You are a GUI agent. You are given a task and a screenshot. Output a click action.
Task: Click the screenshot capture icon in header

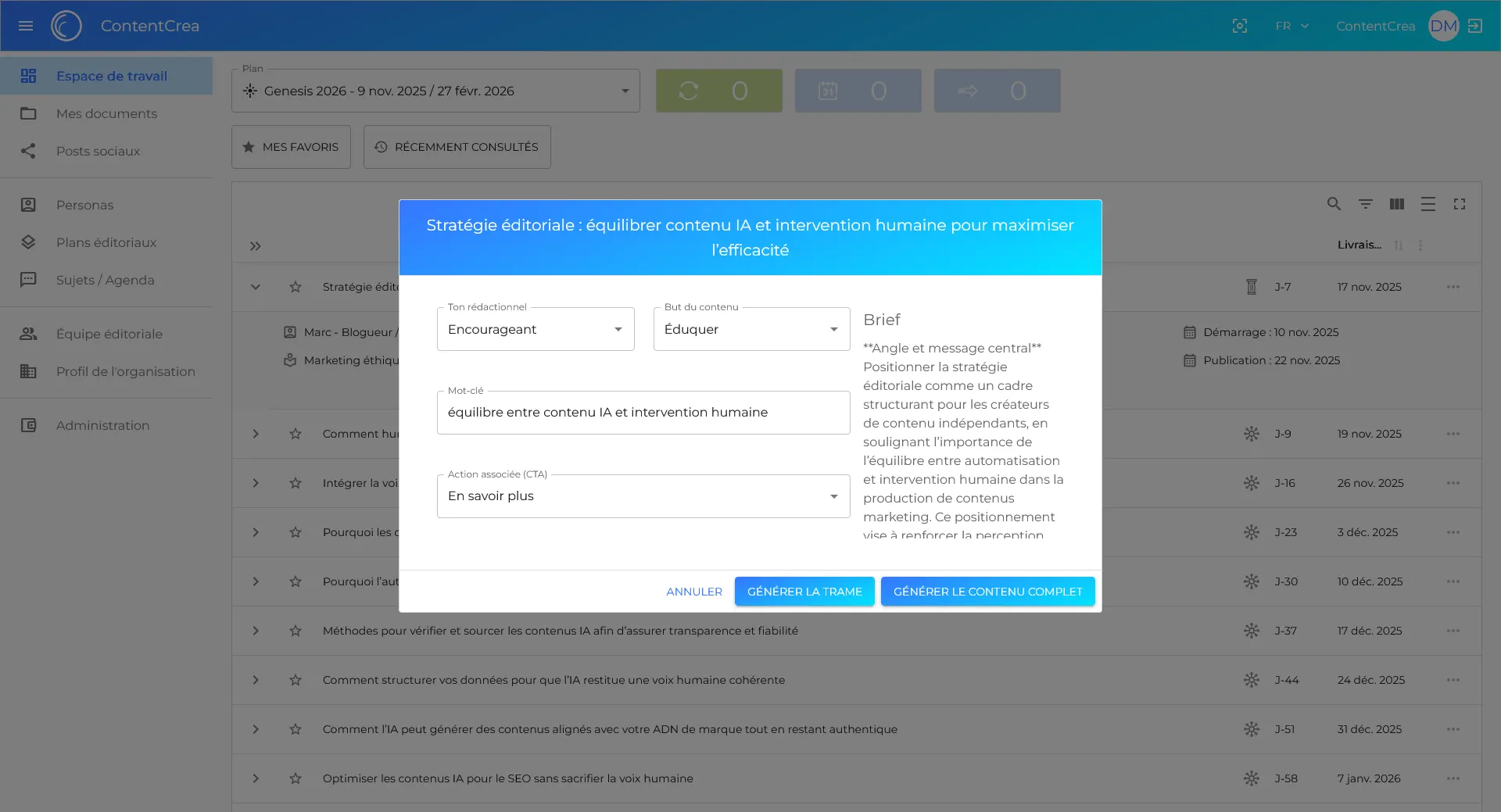click(1239, 26)
